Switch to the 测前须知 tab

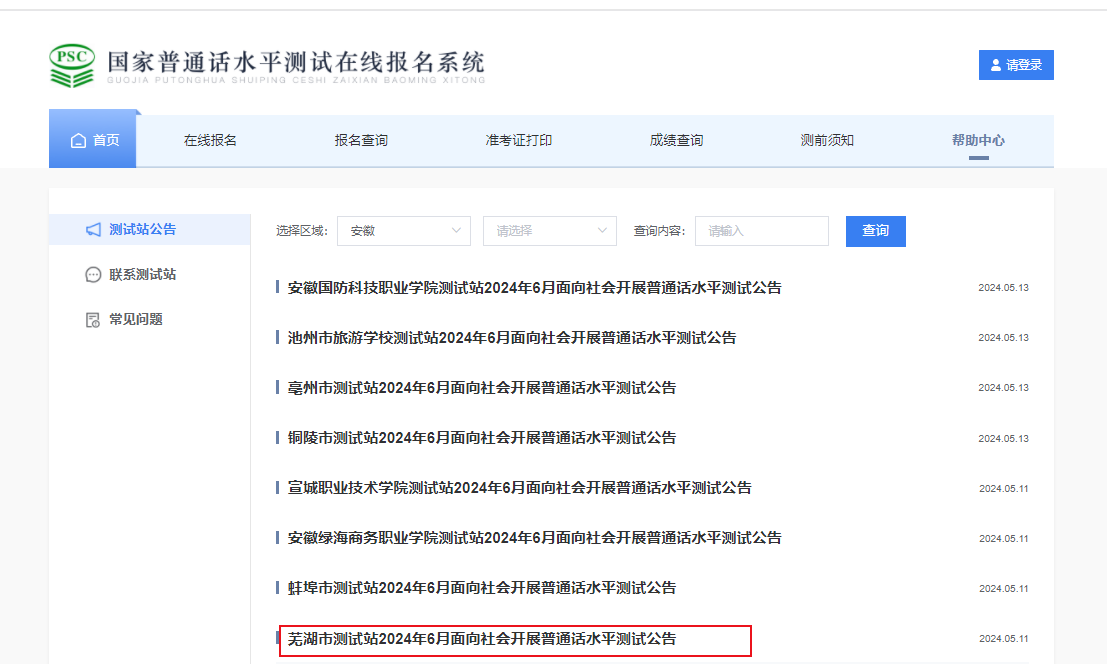click(827, 141)
